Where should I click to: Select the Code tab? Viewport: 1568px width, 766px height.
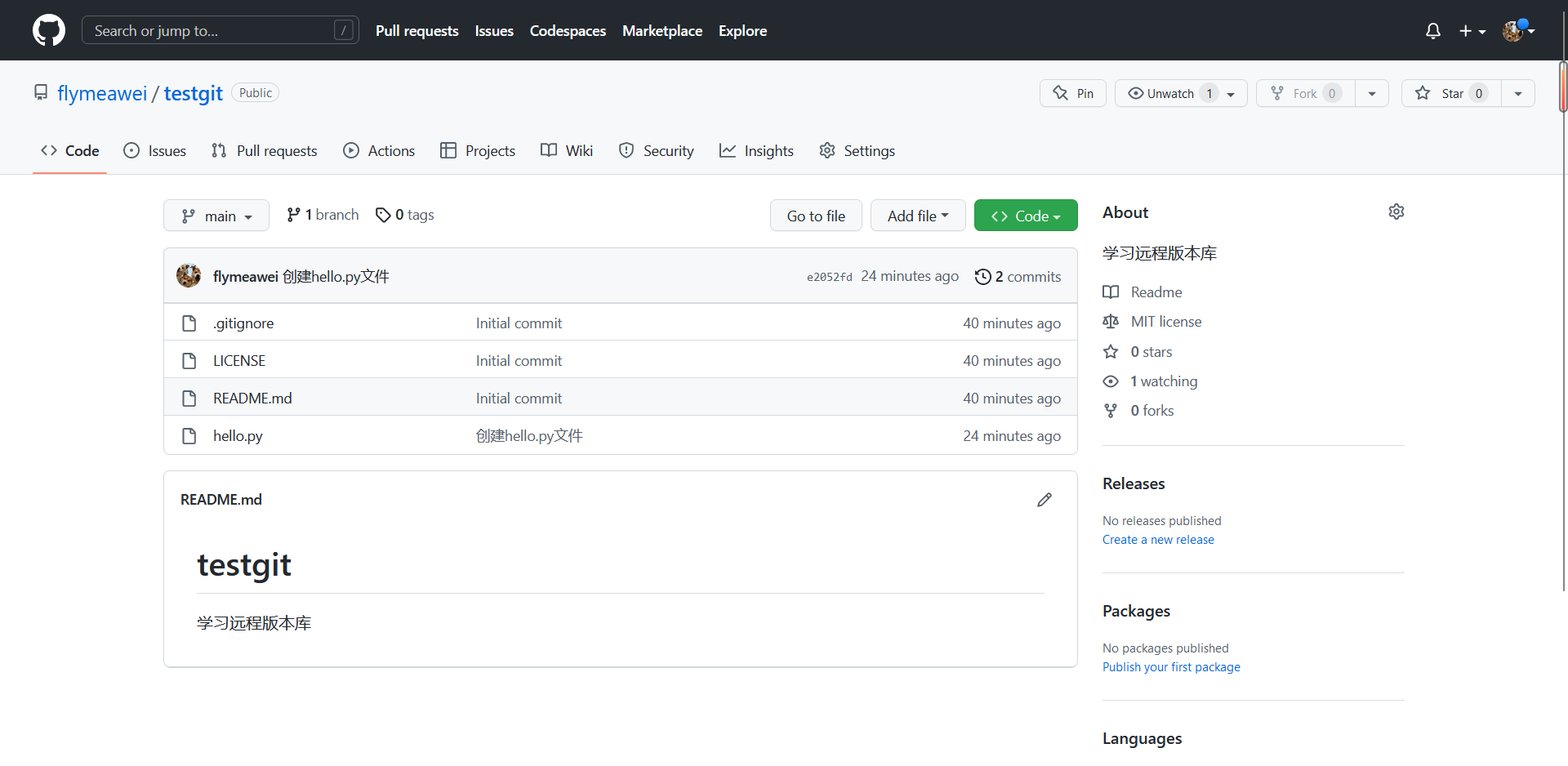point(70,150)
